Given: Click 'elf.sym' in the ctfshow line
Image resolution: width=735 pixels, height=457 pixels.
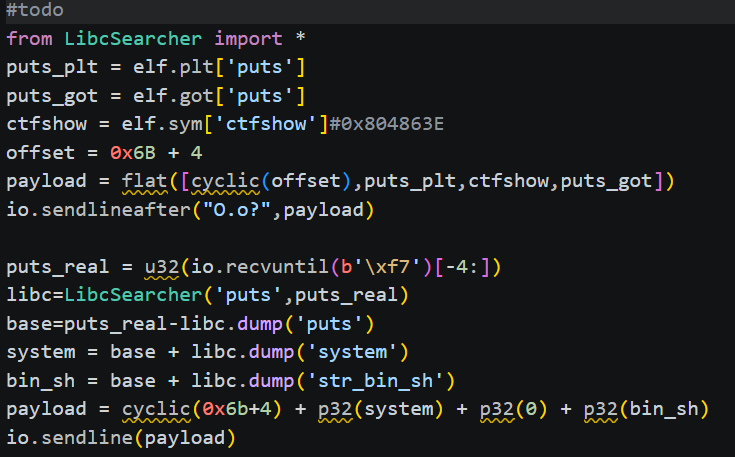Looking at the screenshot, I should click(162, 124).
